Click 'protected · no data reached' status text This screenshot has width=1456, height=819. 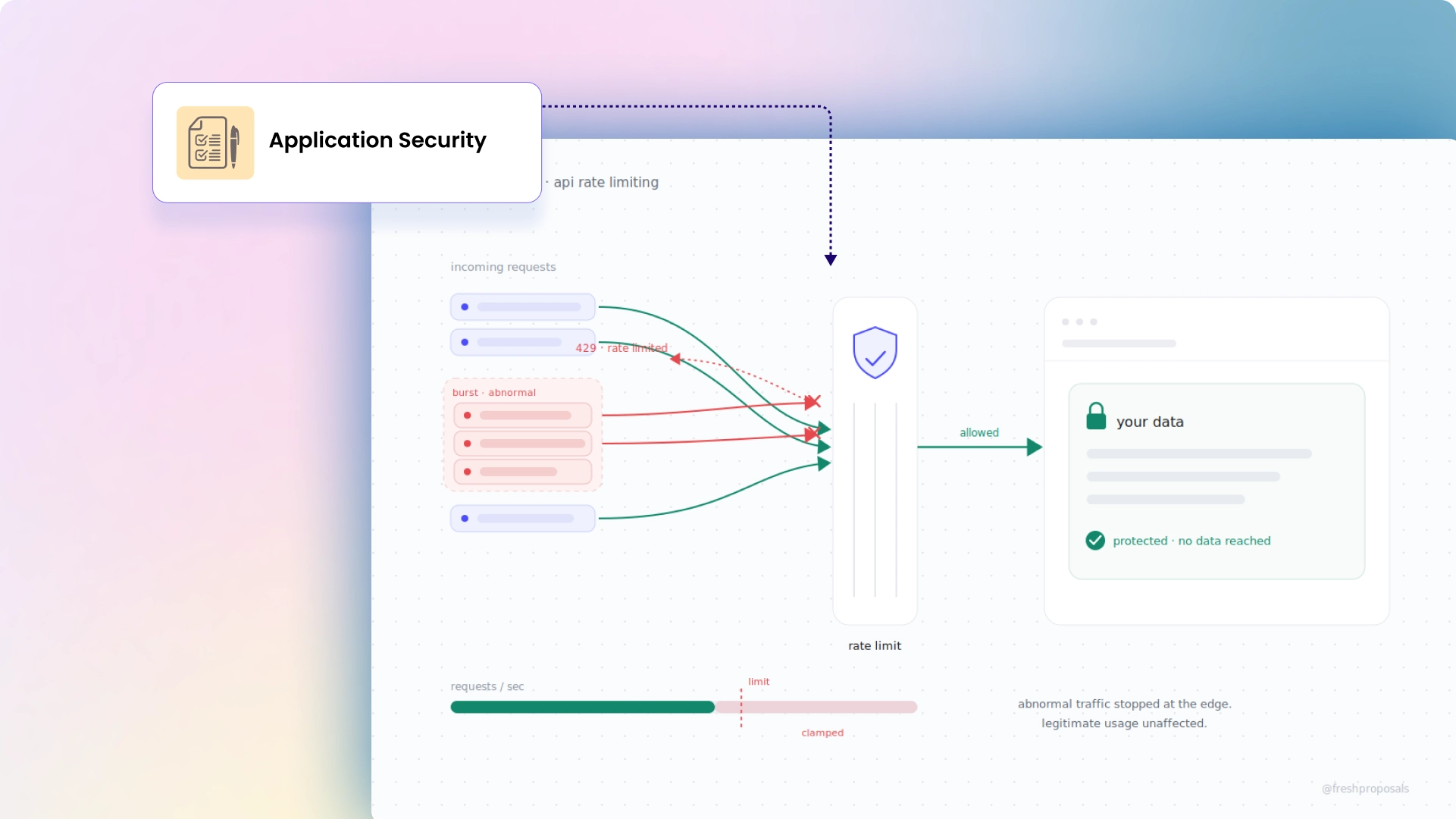[1191, 541]
